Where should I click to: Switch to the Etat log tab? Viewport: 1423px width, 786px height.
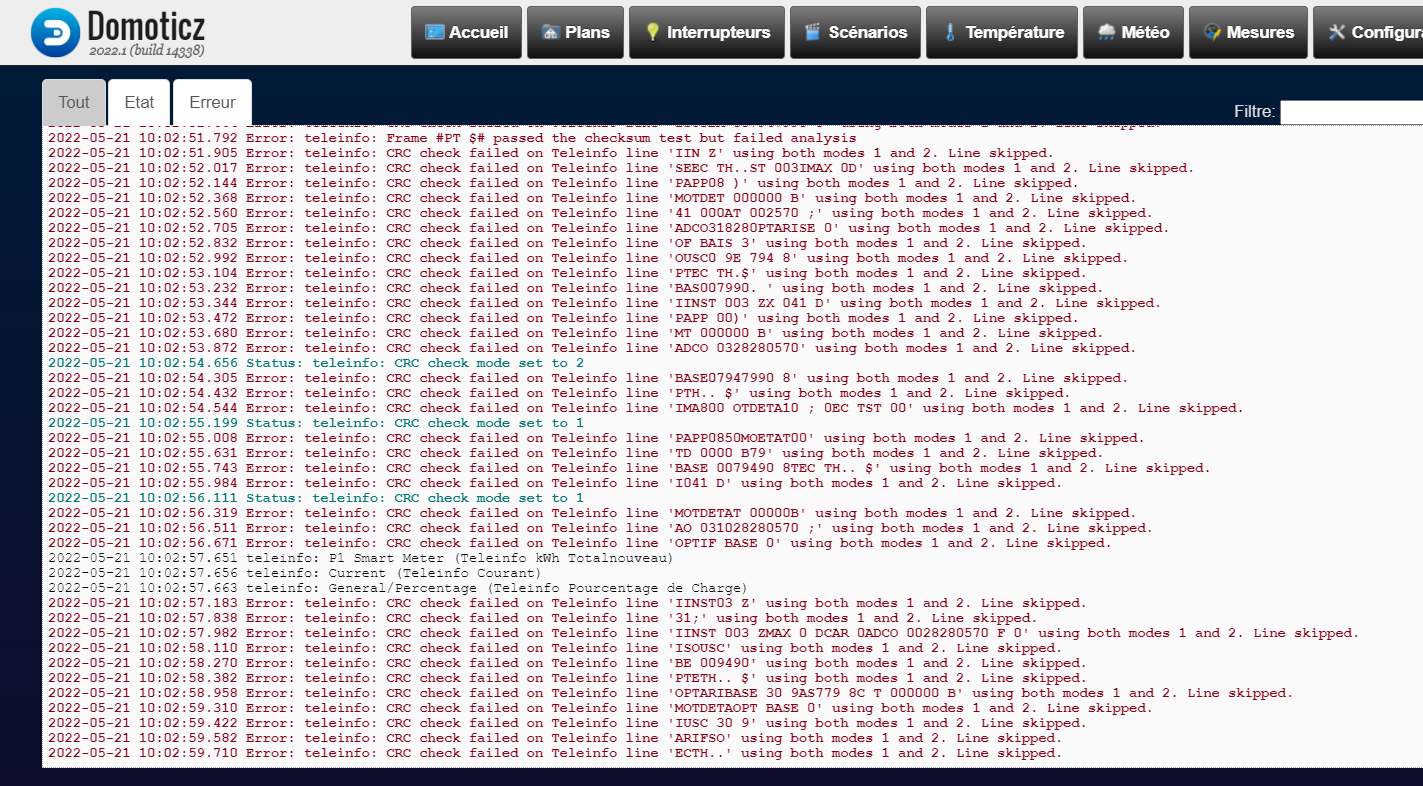(139, 102)
